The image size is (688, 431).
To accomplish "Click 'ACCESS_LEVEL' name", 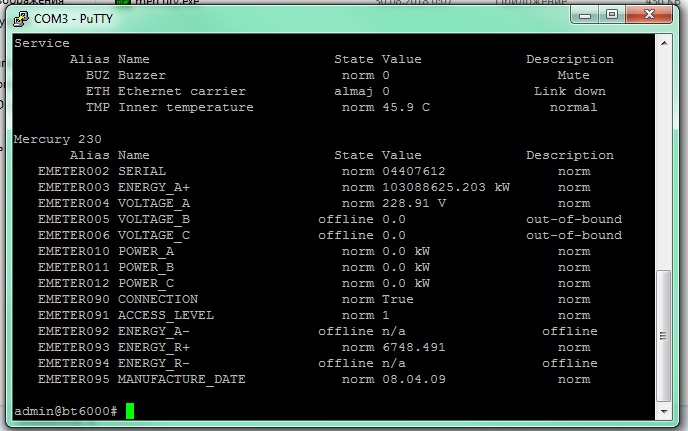I will click(166, 315).
